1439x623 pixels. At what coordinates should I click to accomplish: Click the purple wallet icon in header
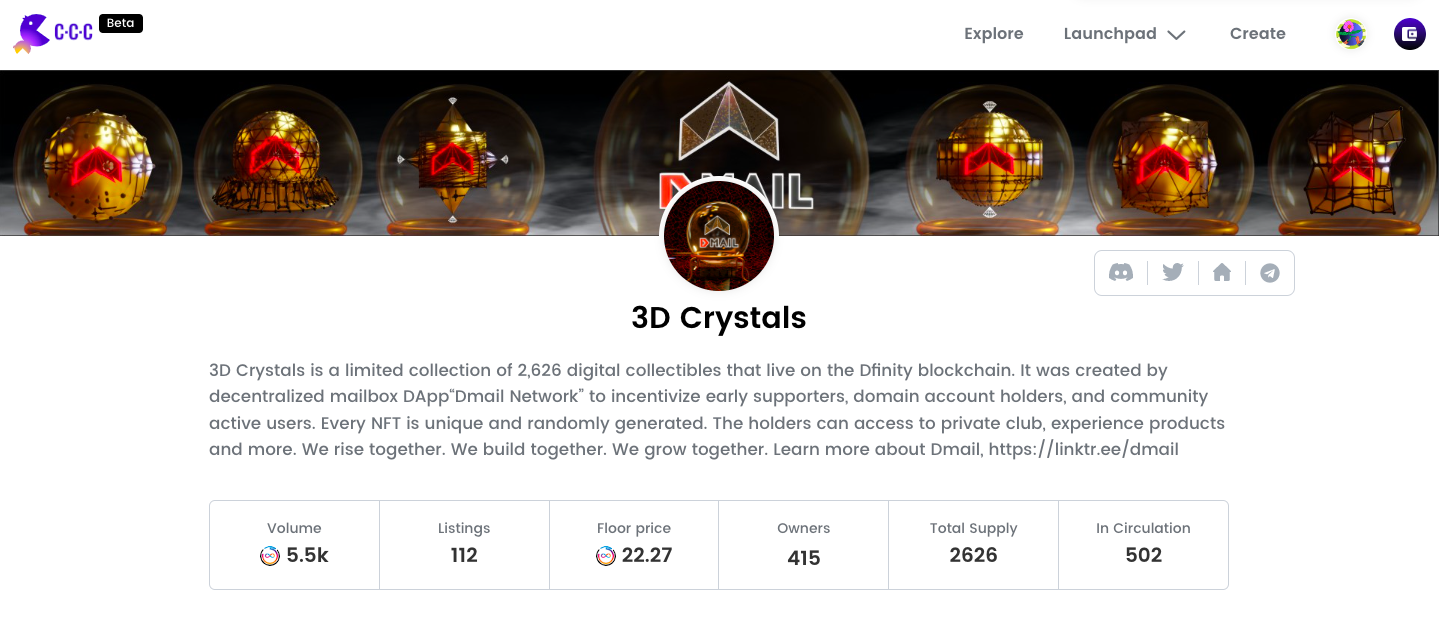point(1410,34)
